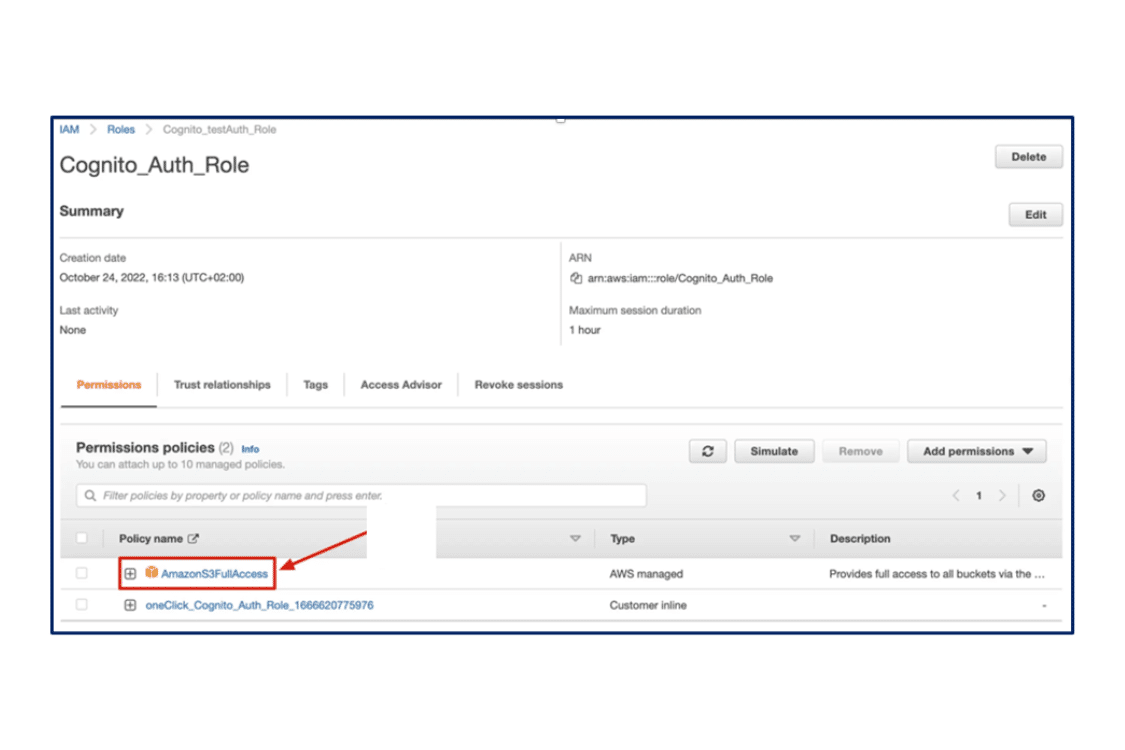Go to the previous page of policies

[956, 495]
